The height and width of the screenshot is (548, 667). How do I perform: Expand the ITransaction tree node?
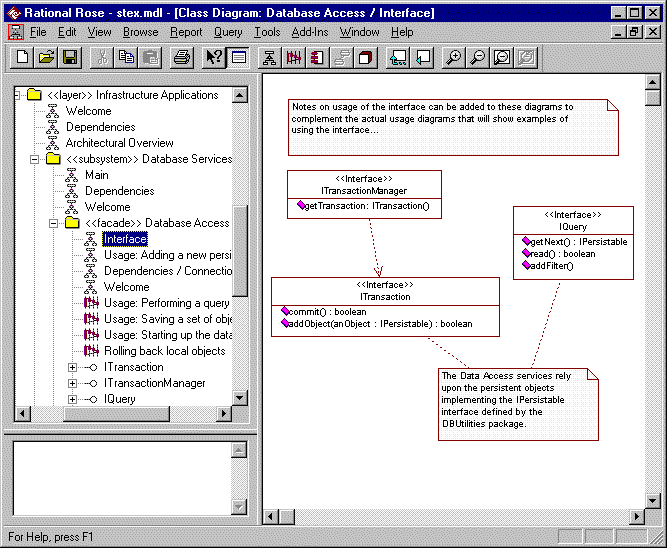72,367
